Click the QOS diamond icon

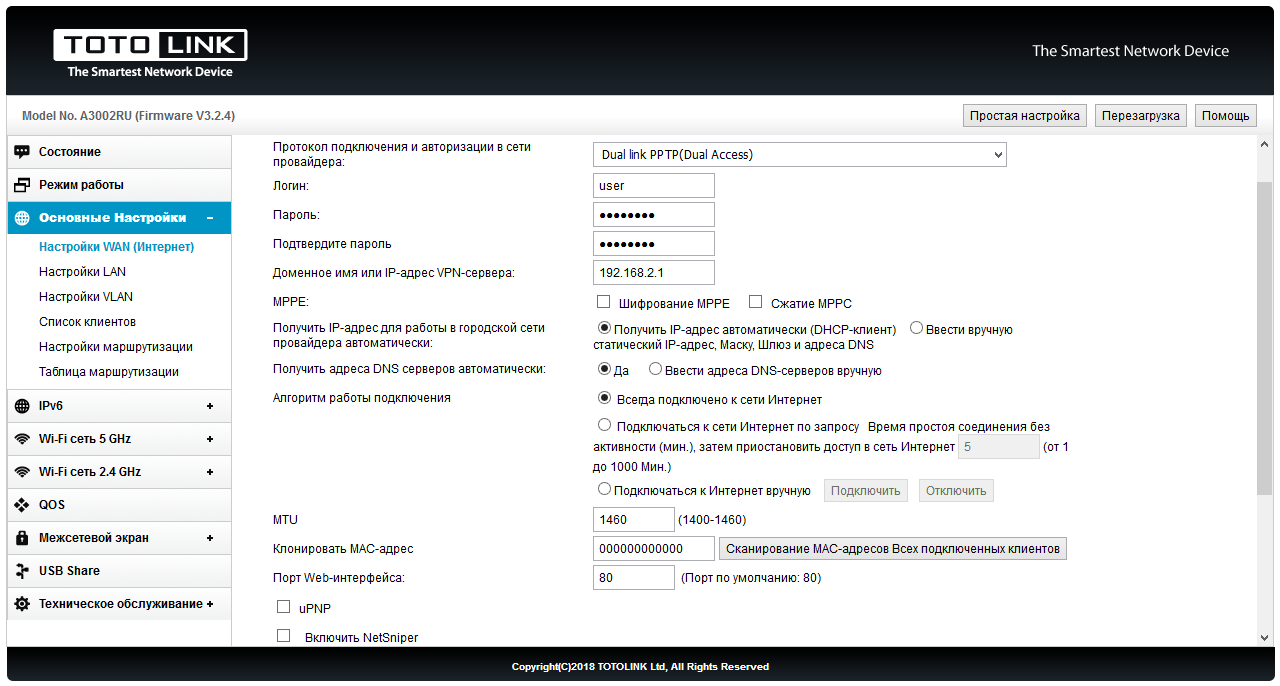pos(22,505)
